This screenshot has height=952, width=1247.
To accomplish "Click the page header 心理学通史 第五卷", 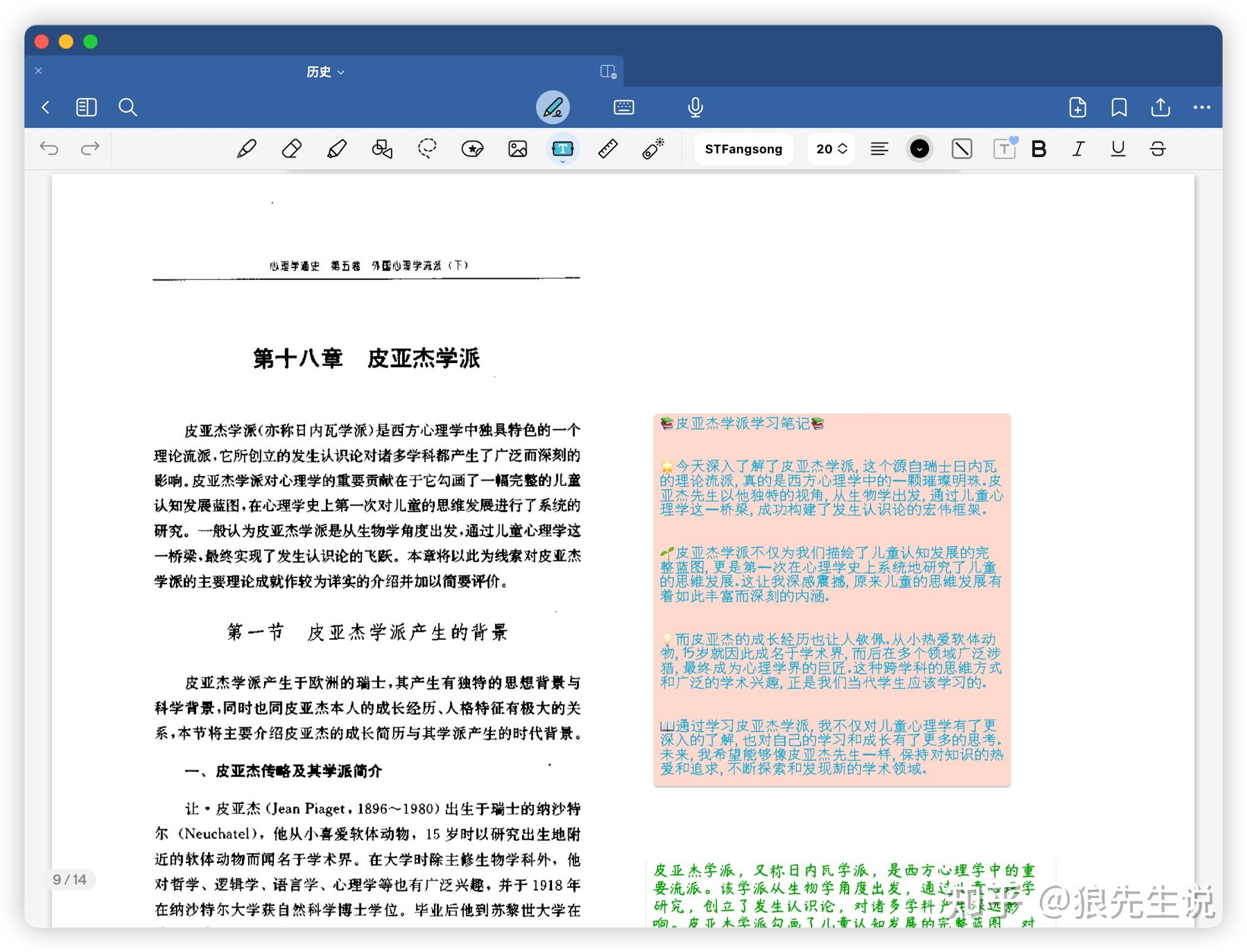I will tap(315, 266).
